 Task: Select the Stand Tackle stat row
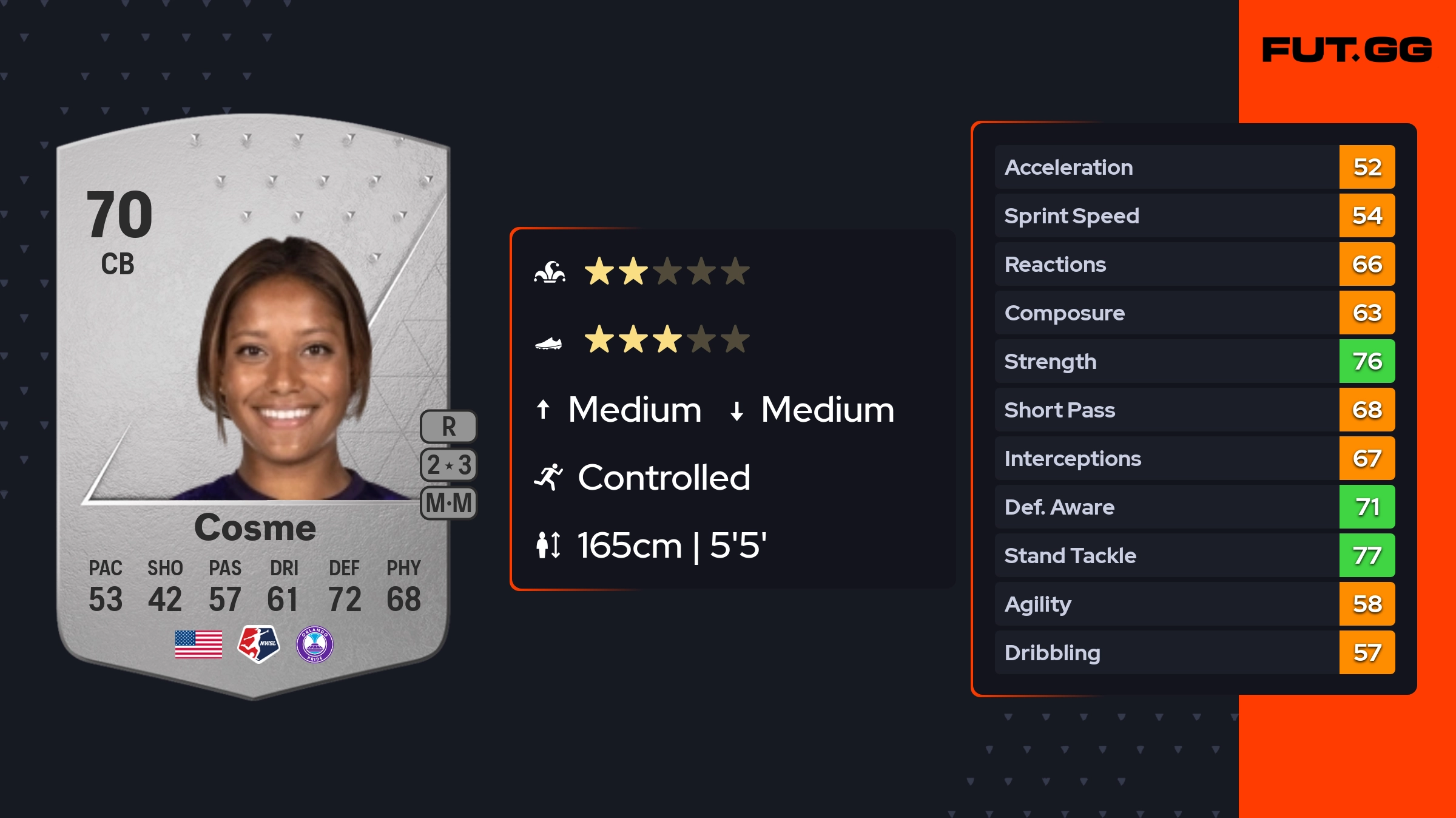coord(1166,555)
